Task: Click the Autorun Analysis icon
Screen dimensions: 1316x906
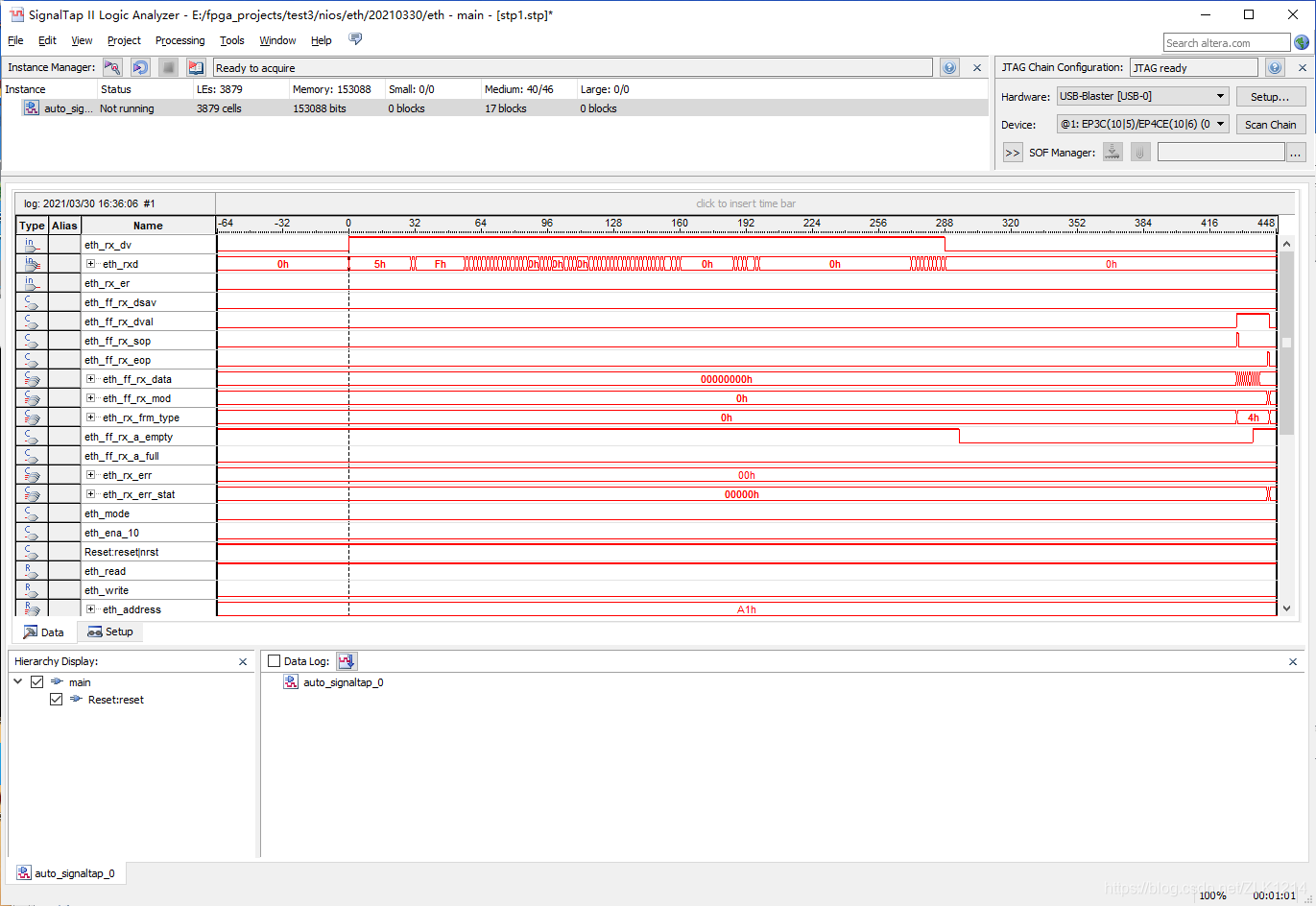Action: click(x=140, y=67)
